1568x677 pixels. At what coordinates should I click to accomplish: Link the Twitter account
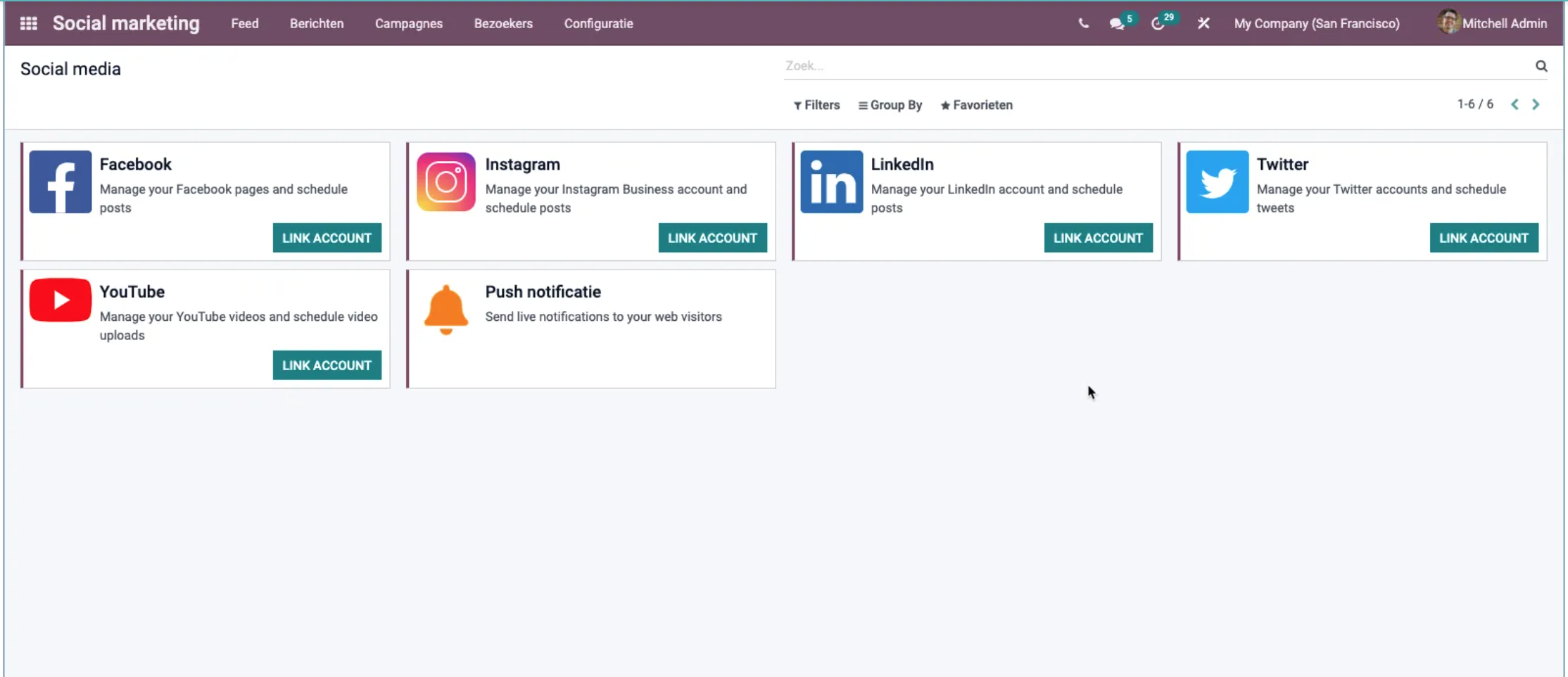(1484, 237)
